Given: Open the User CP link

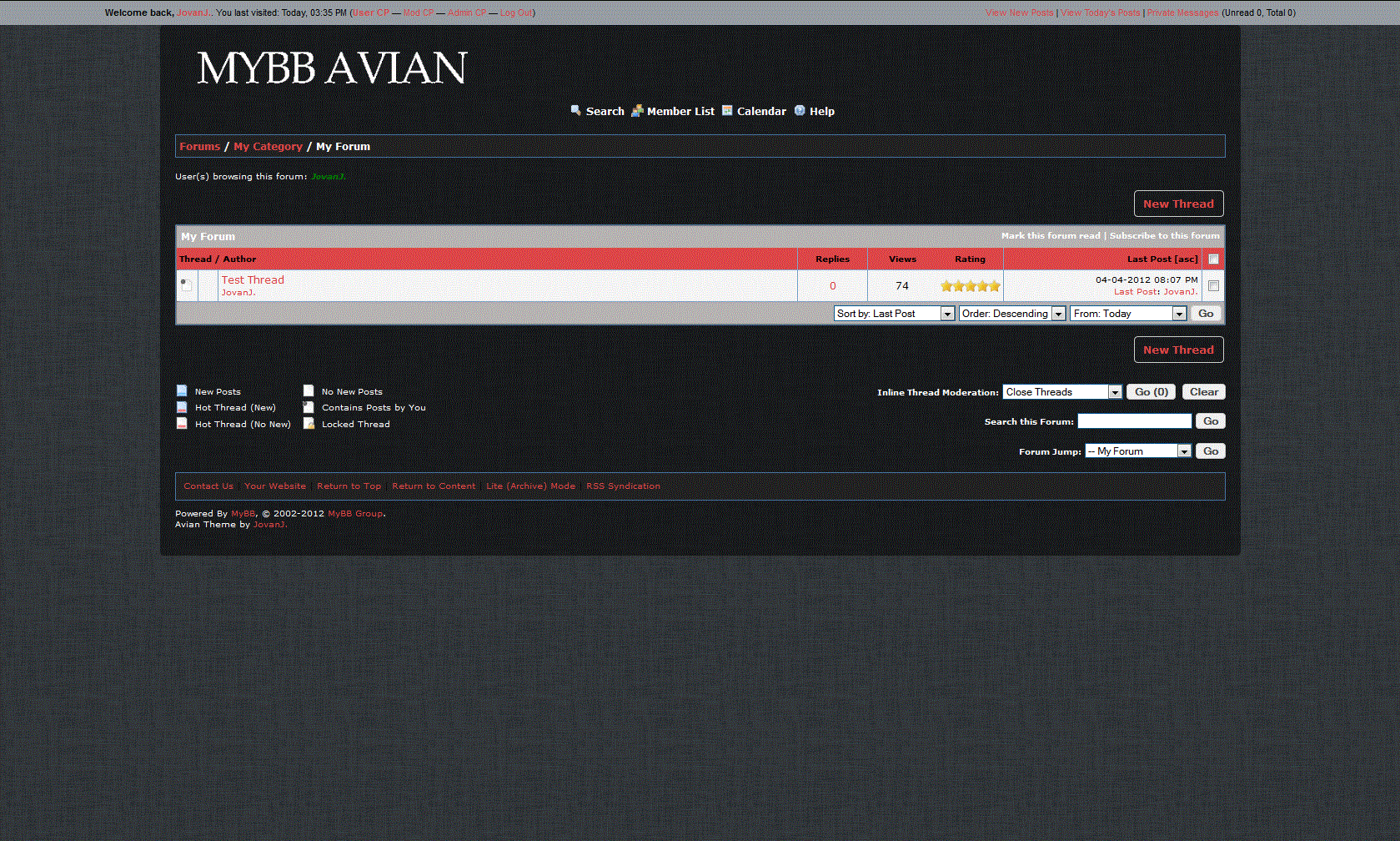Looking at the screenshot, I should pos(371,13).
